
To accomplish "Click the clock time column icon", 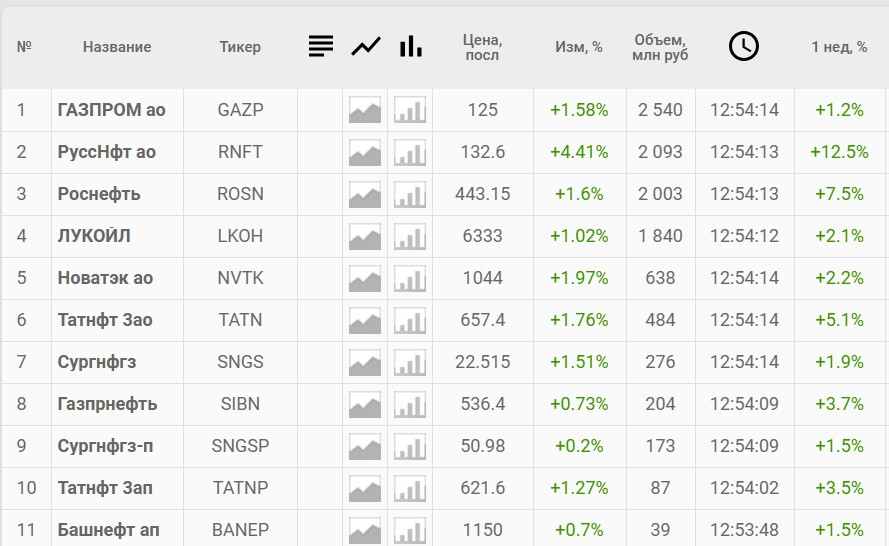I will click(x=744, y=46).
